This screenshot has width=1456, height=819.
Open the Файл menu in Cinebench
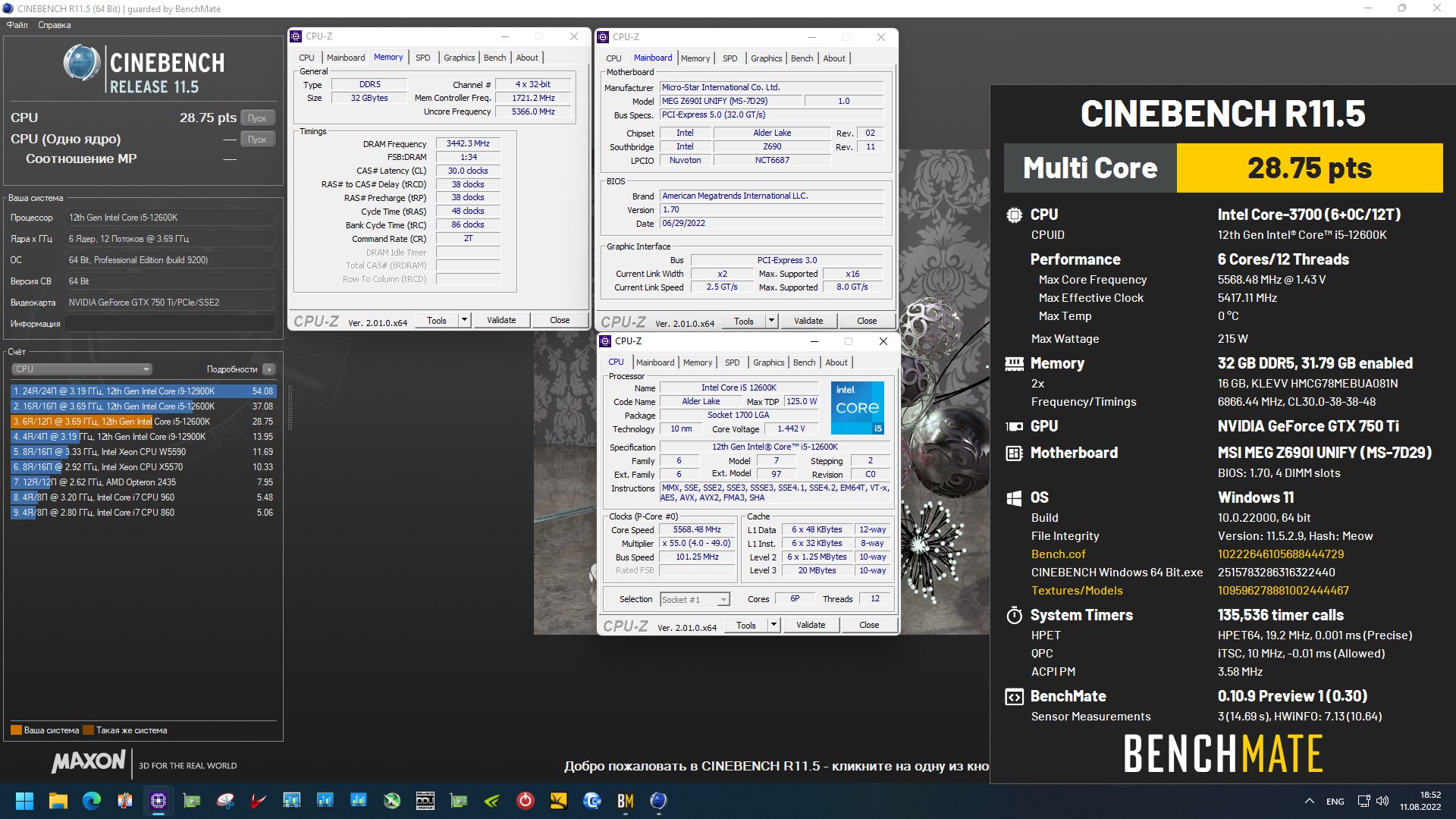pyautogui.click(x=17, y=25)
